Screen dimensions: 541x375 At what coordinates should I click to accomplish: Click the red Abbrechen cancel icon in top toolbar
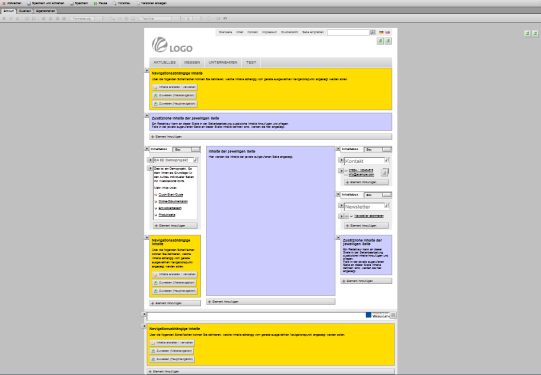coord(4,3)
